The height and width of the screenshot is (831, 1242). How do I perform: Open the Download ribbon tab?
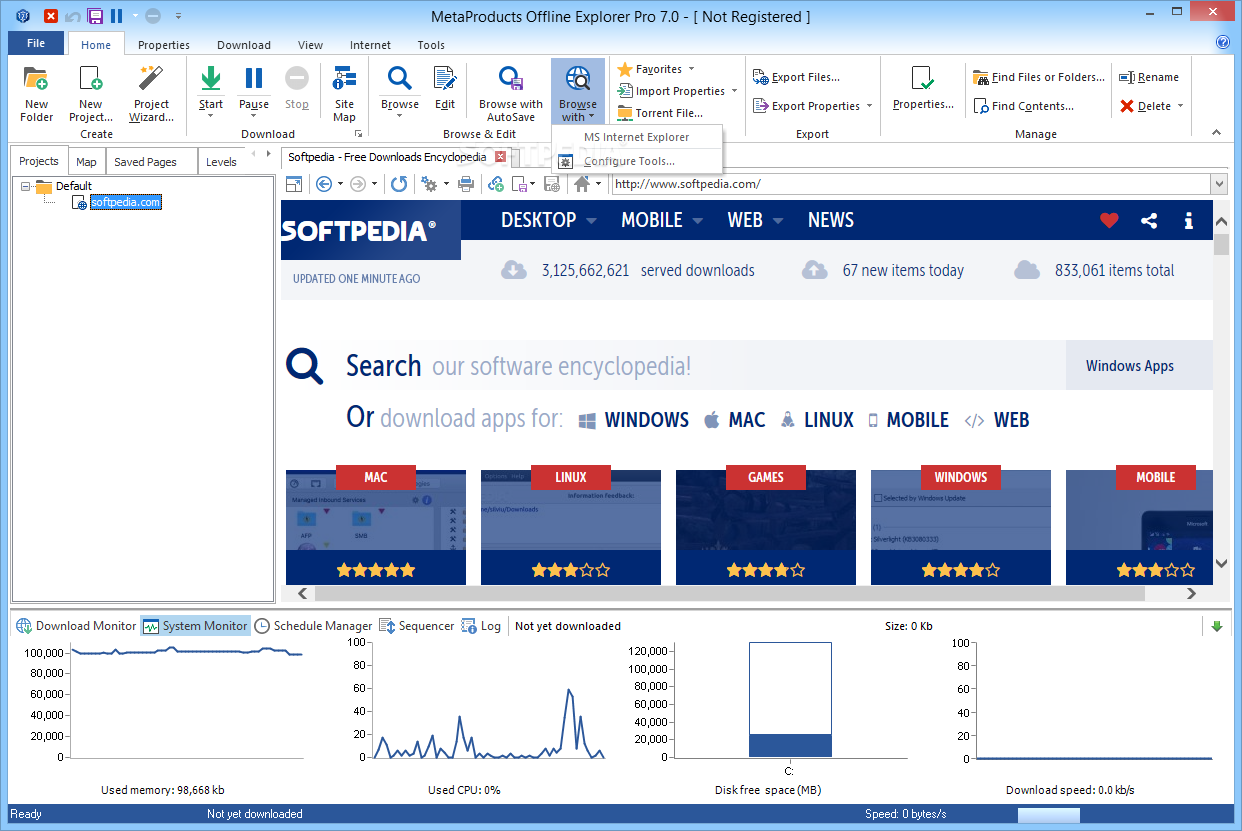point(244,45)
